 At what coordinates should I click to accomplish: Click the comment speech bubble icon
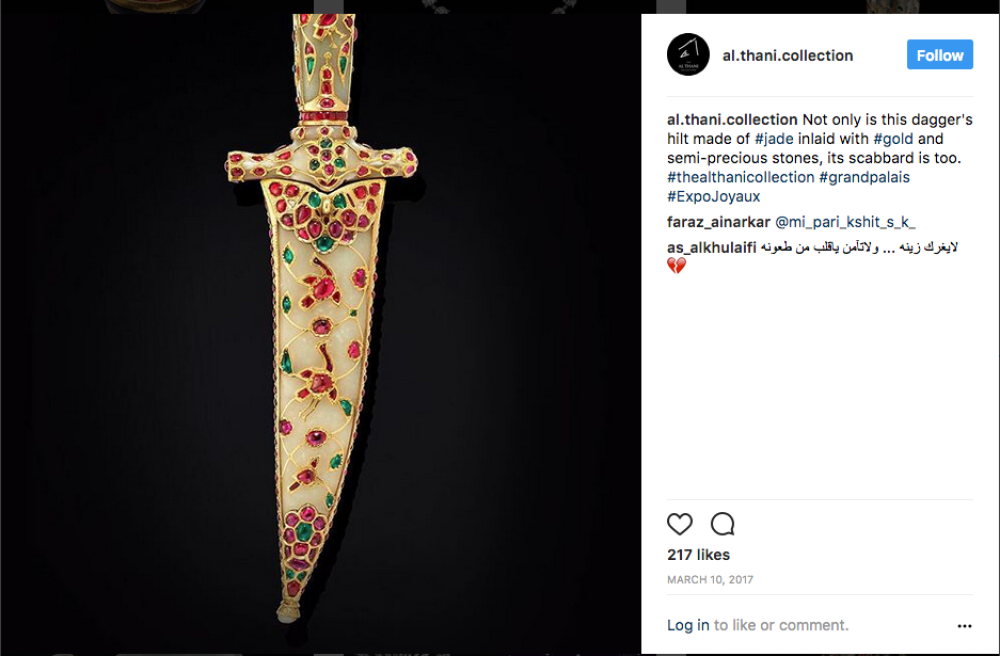722,524
